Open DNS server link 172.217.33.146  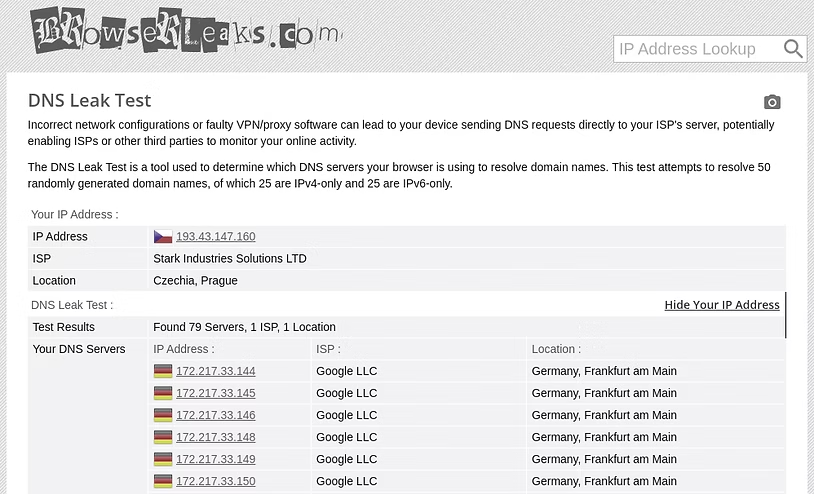(x=215, y=415)
